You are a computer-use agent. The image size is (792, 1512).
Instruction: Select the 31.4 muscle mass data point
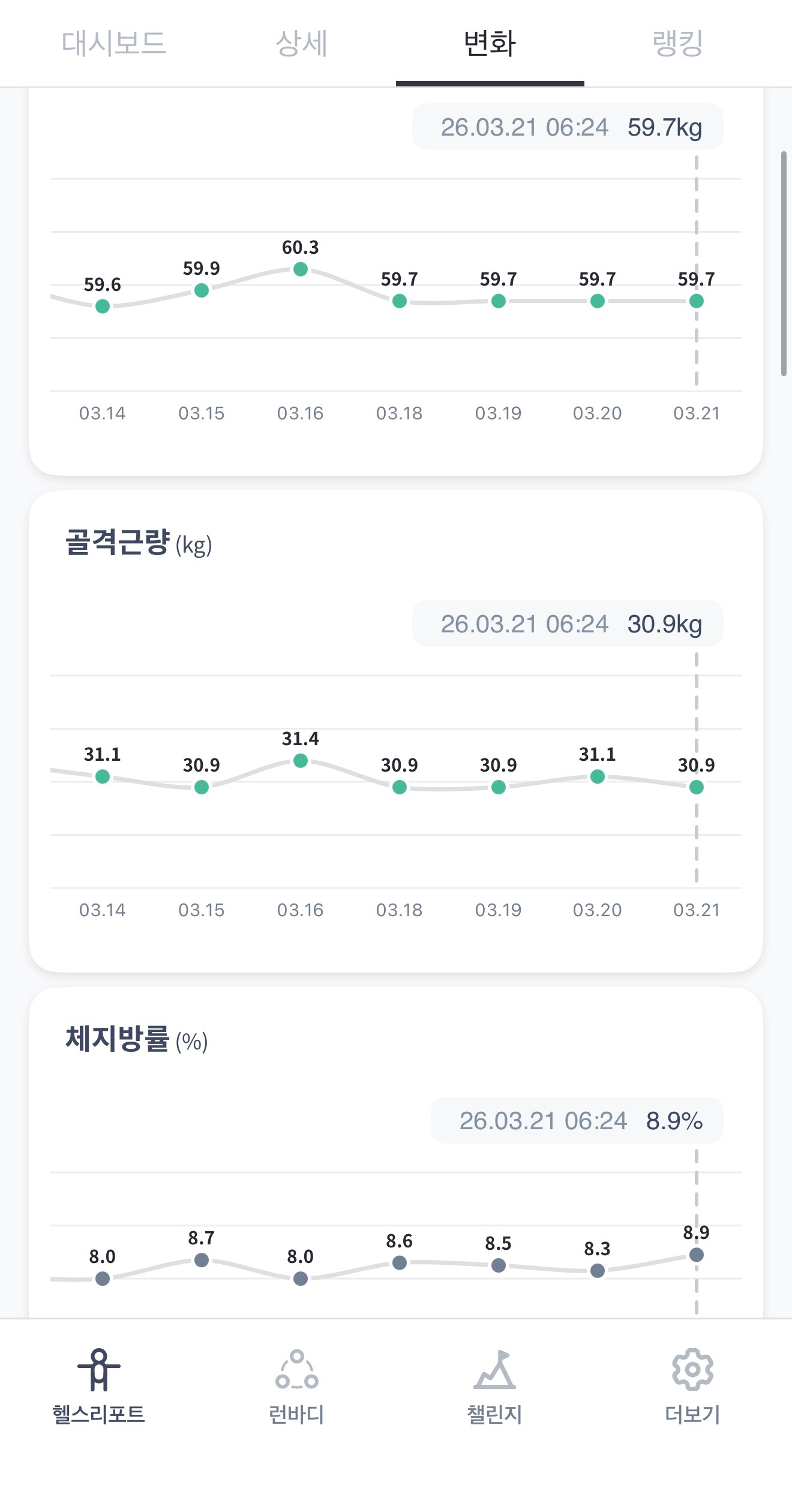click(x=301, y=761)
